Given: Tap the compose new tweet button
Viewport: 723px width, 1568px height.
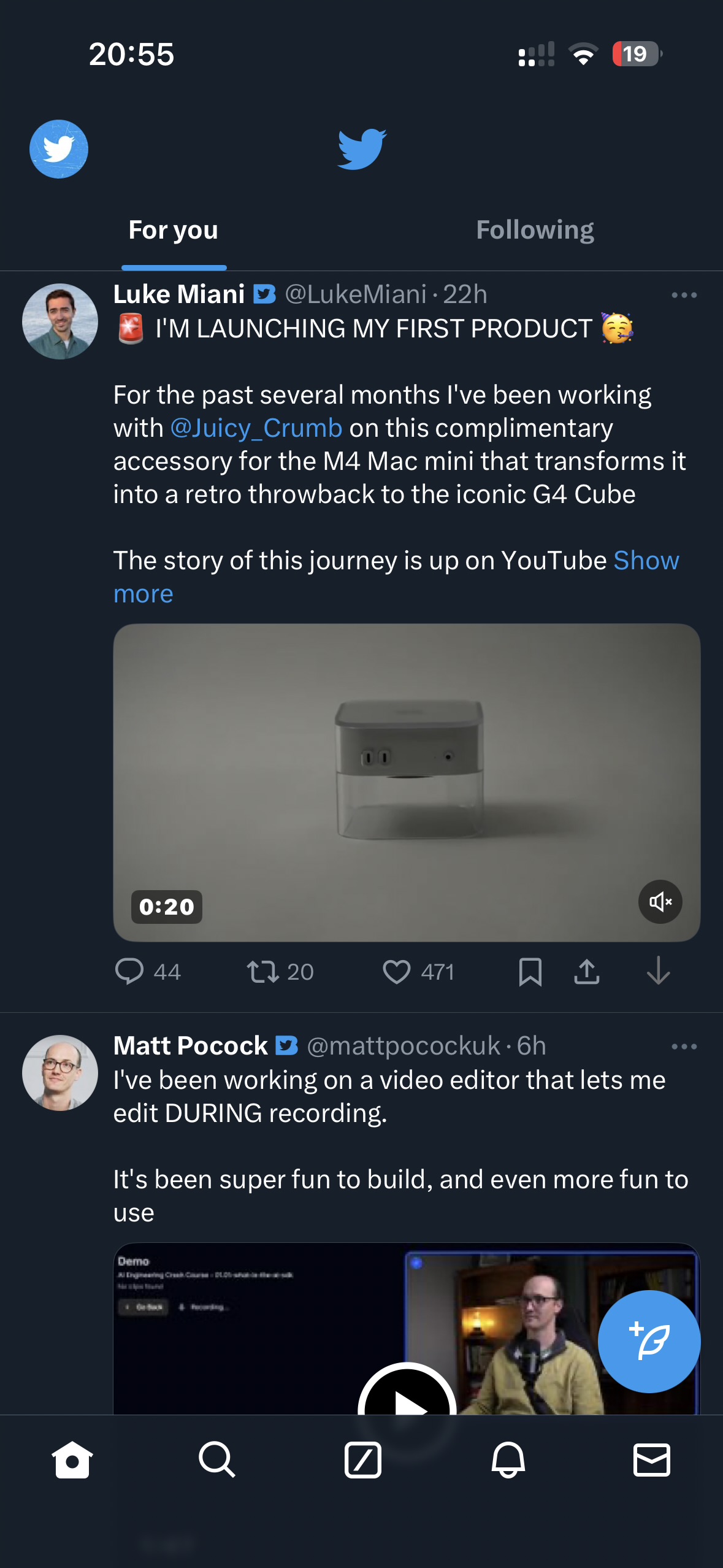Looking at the screenshot, I should coord(649,1341).
